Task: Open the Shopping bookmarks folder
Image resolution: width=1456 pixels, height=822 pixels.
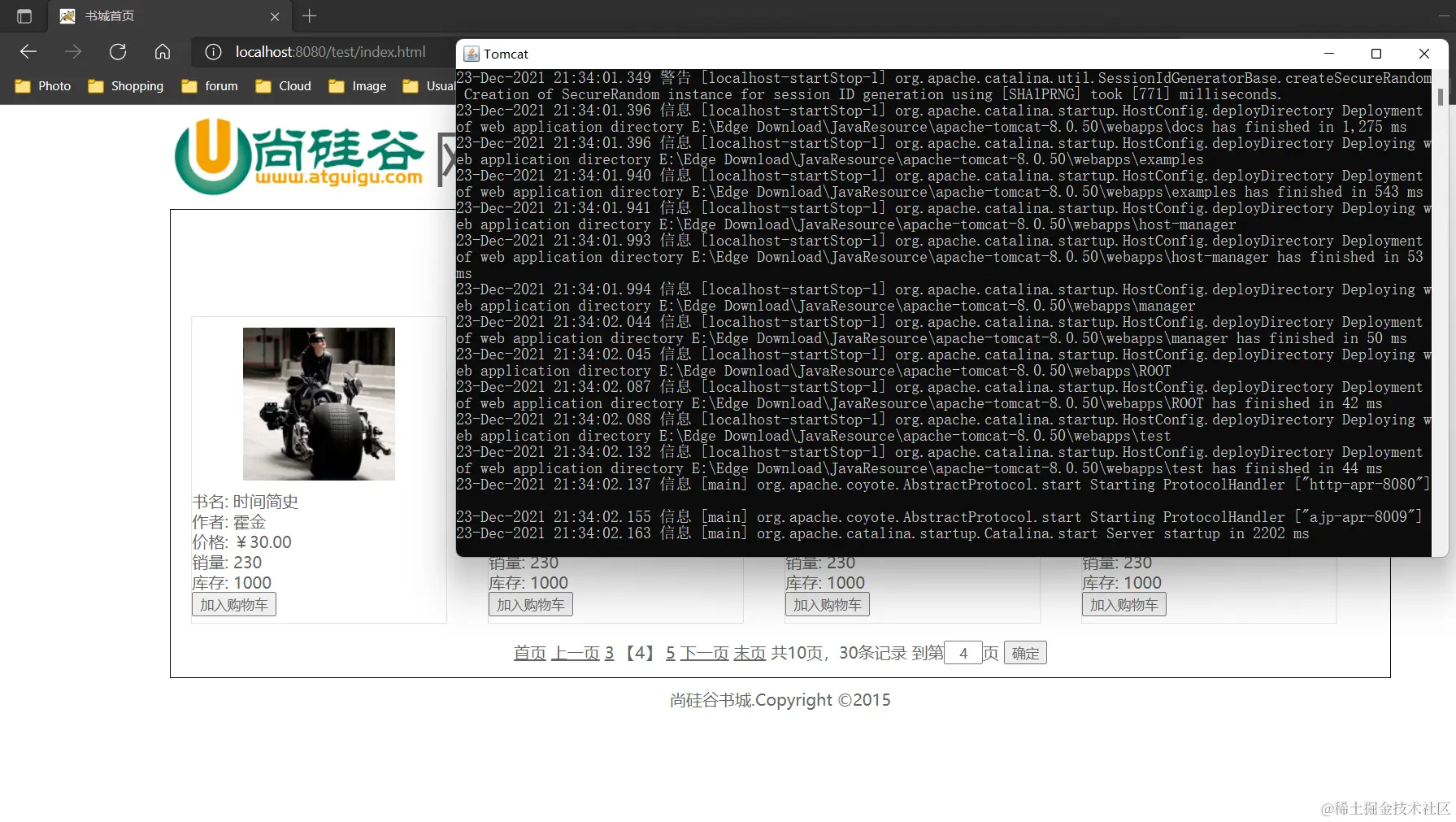Action: pos(125,85)
